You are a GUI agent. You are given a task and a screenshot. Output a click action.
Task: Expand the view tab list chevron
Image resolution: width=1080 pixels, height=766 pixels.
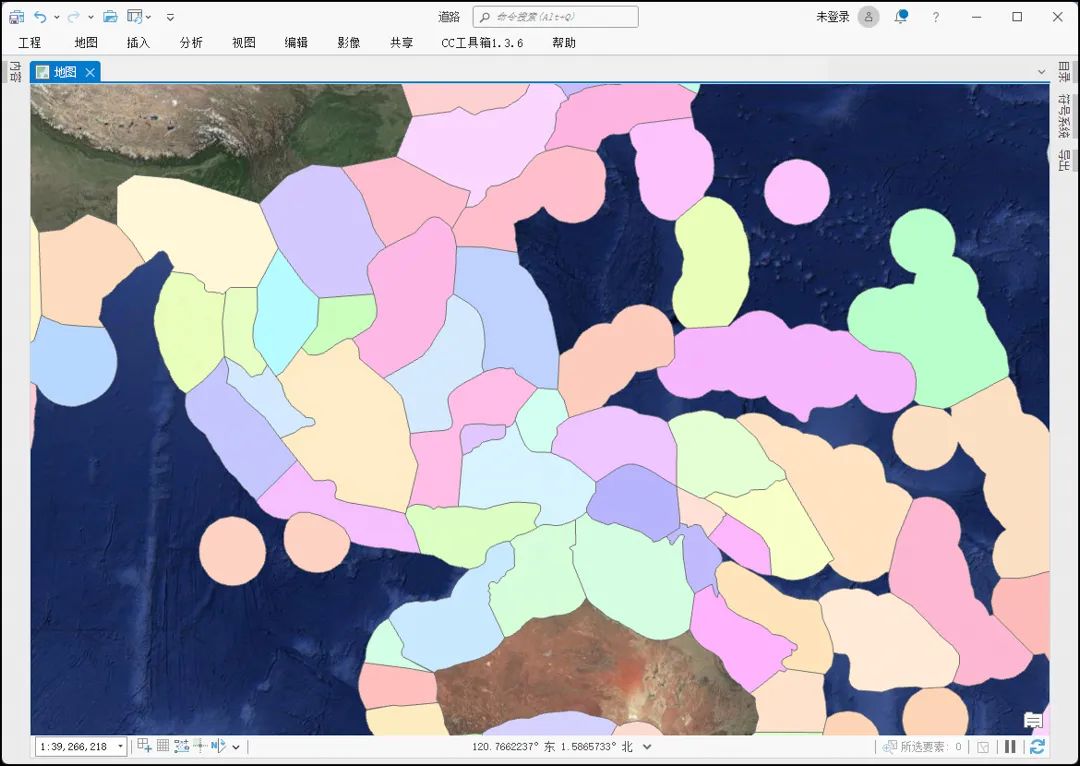click(1041, 72)
